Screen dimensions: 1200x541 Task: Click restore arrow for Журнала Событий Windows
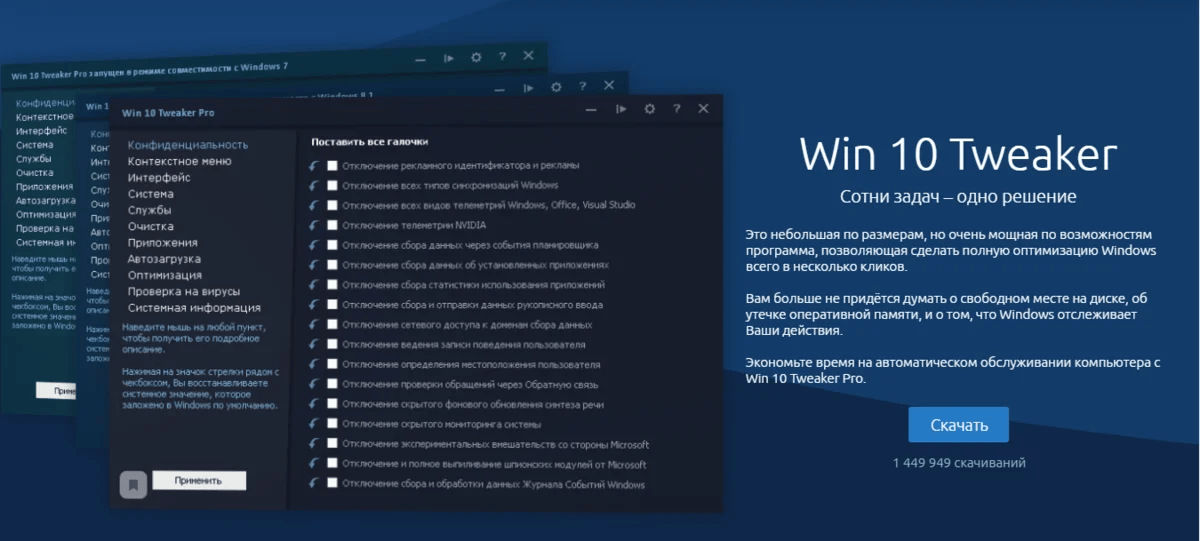click(315, 484)
